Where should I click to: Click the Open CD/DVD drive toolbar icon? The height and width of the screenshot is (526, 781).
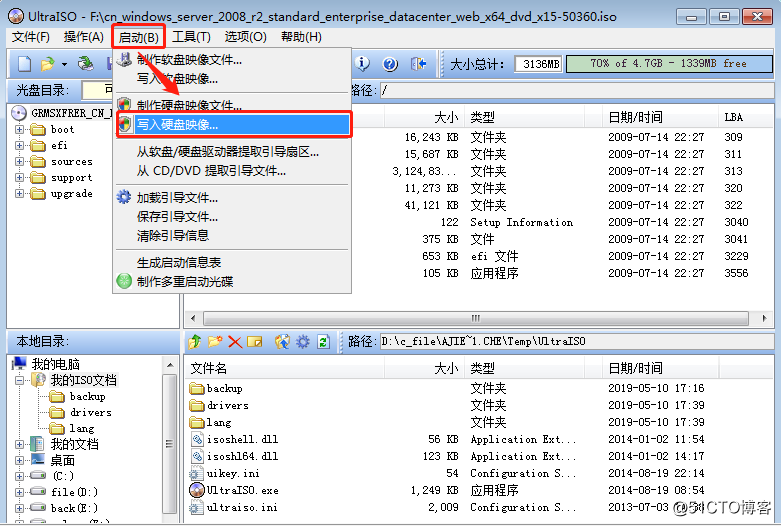86,63
